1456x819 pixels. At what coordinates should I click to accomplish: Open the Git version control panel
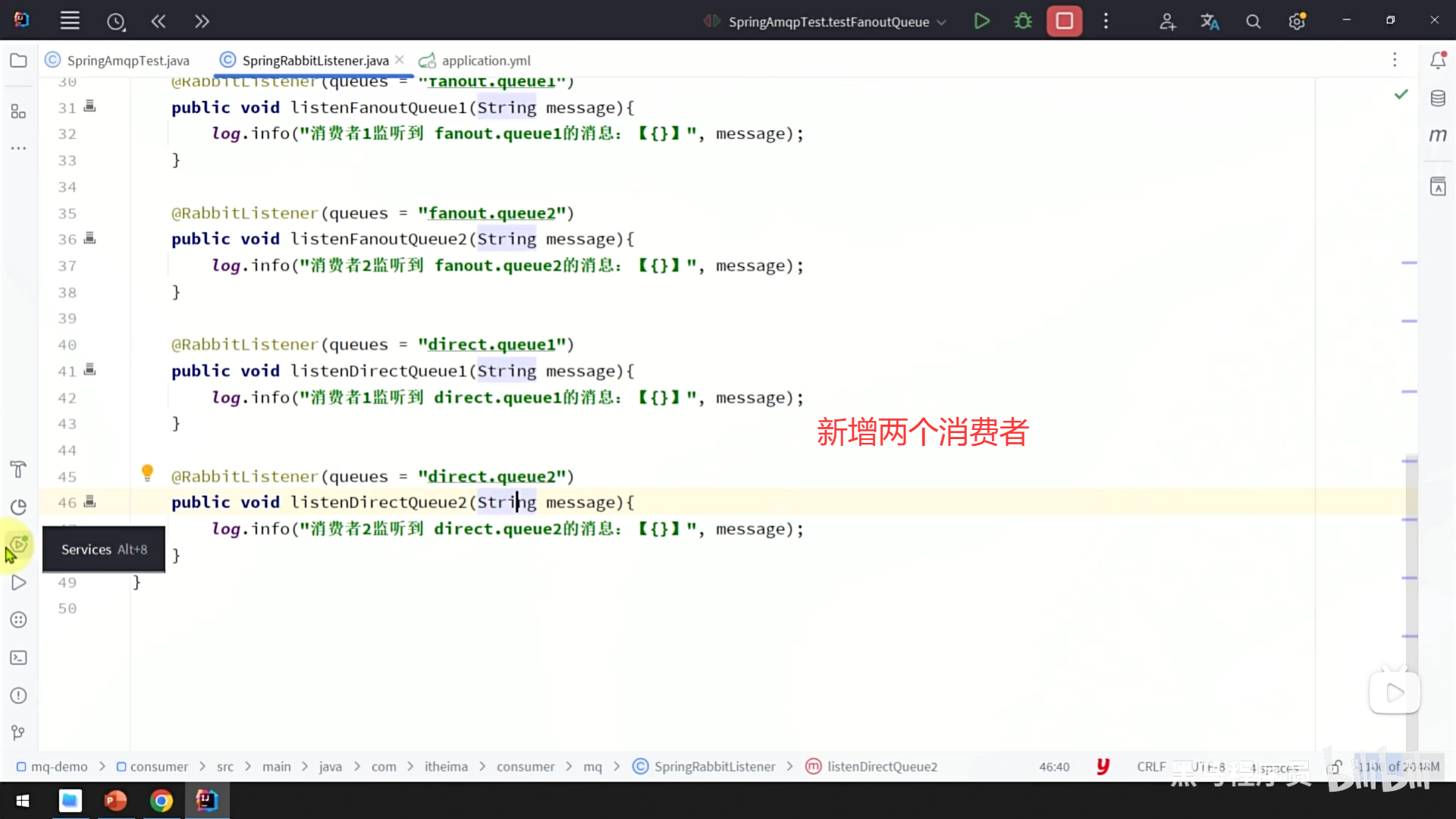pyautogui.click(x=19, y=733)
